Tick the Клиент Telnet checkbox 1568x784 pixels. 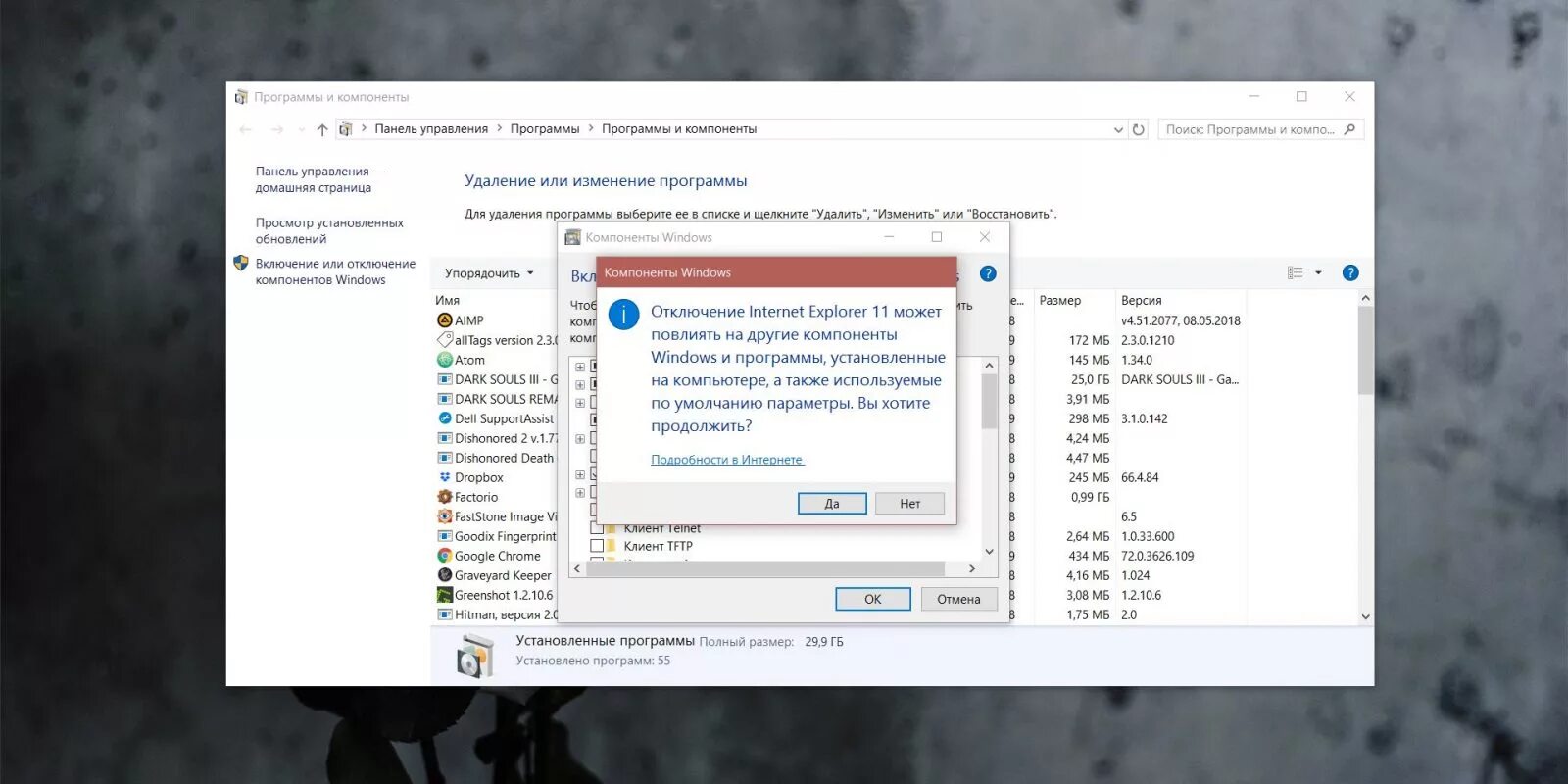click(597, 529)
